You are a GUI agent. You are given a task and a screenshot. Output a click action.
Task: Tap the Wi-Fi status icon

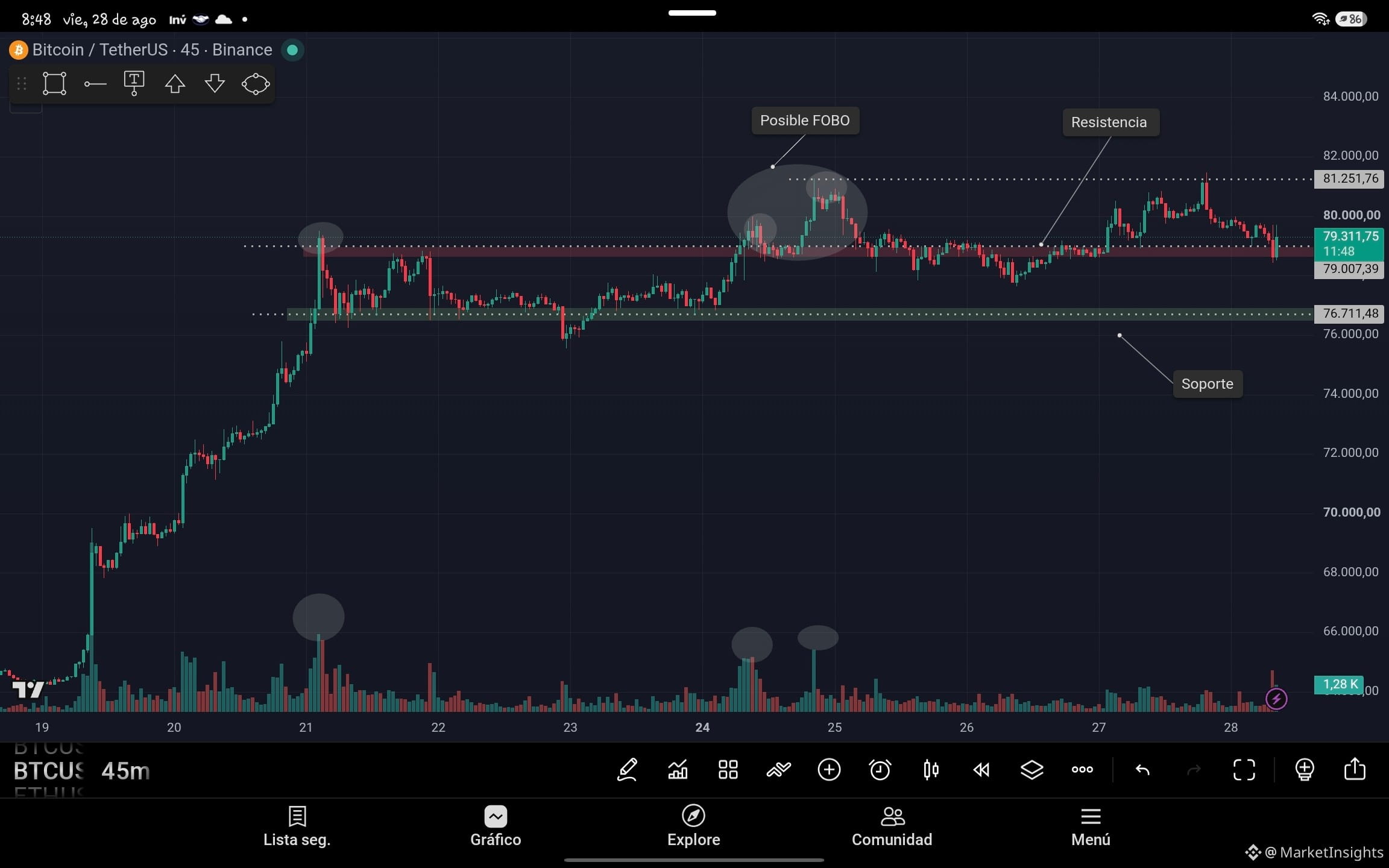point(1320,19)
